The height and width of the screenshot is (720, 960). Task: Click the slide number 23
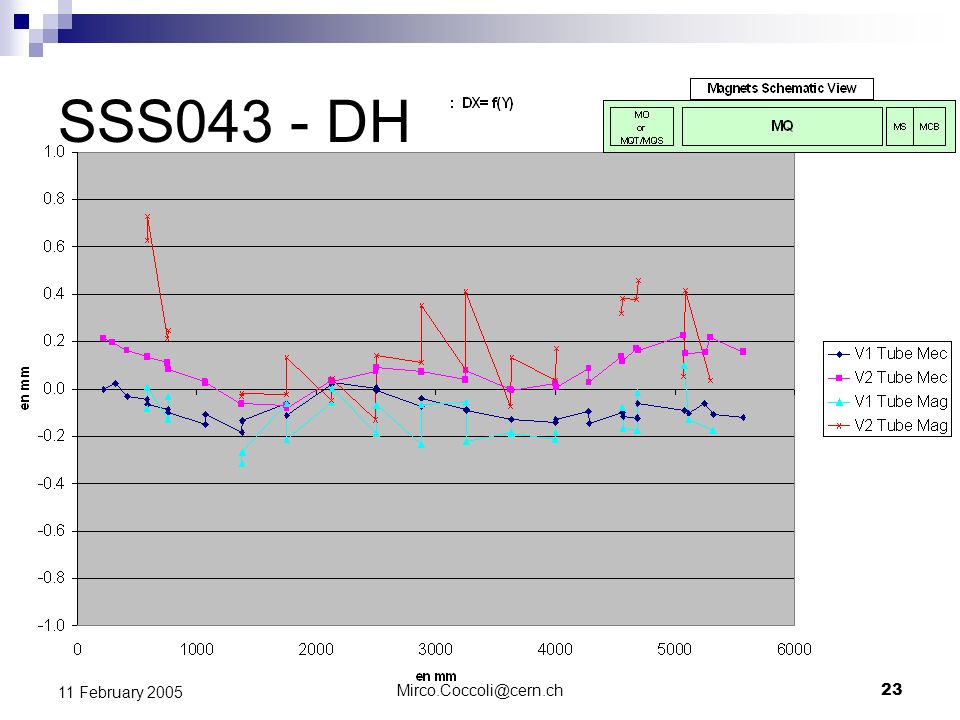point(891,689)
